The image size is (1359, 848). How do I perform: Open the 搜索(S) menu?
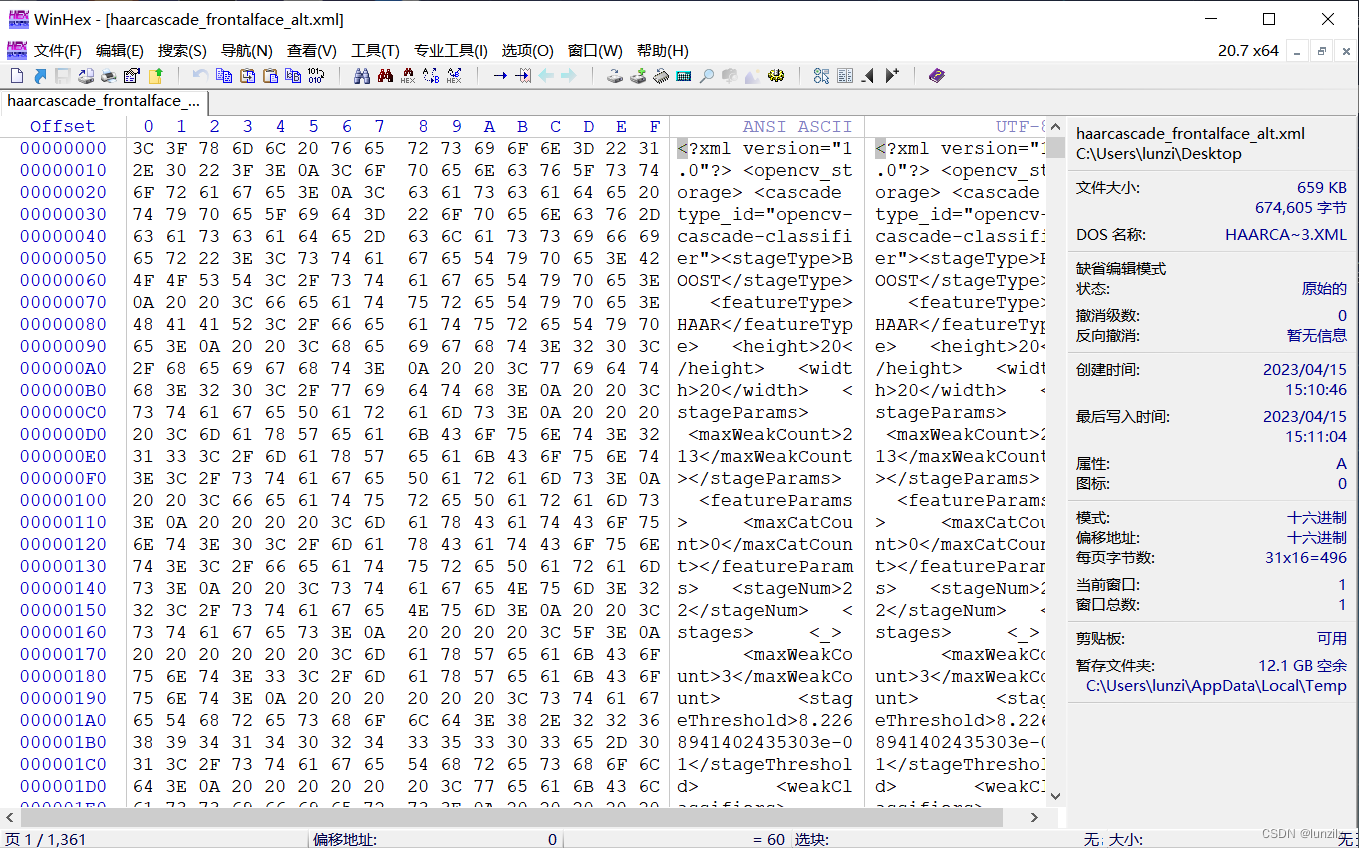coord(182,50)
